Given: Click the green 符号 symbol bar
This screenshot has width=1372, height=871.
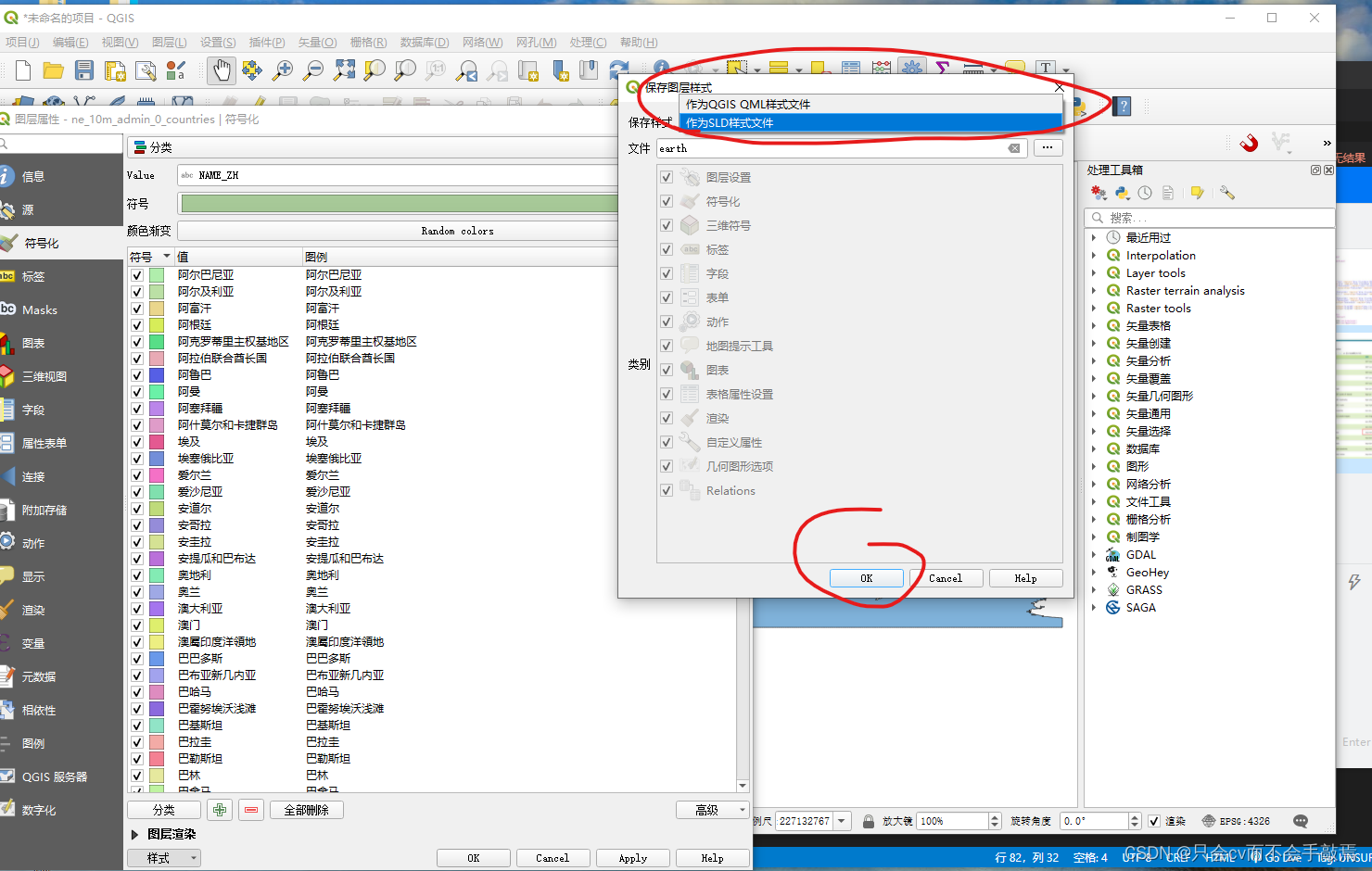Looking at the screenshot, I should 400,204.
